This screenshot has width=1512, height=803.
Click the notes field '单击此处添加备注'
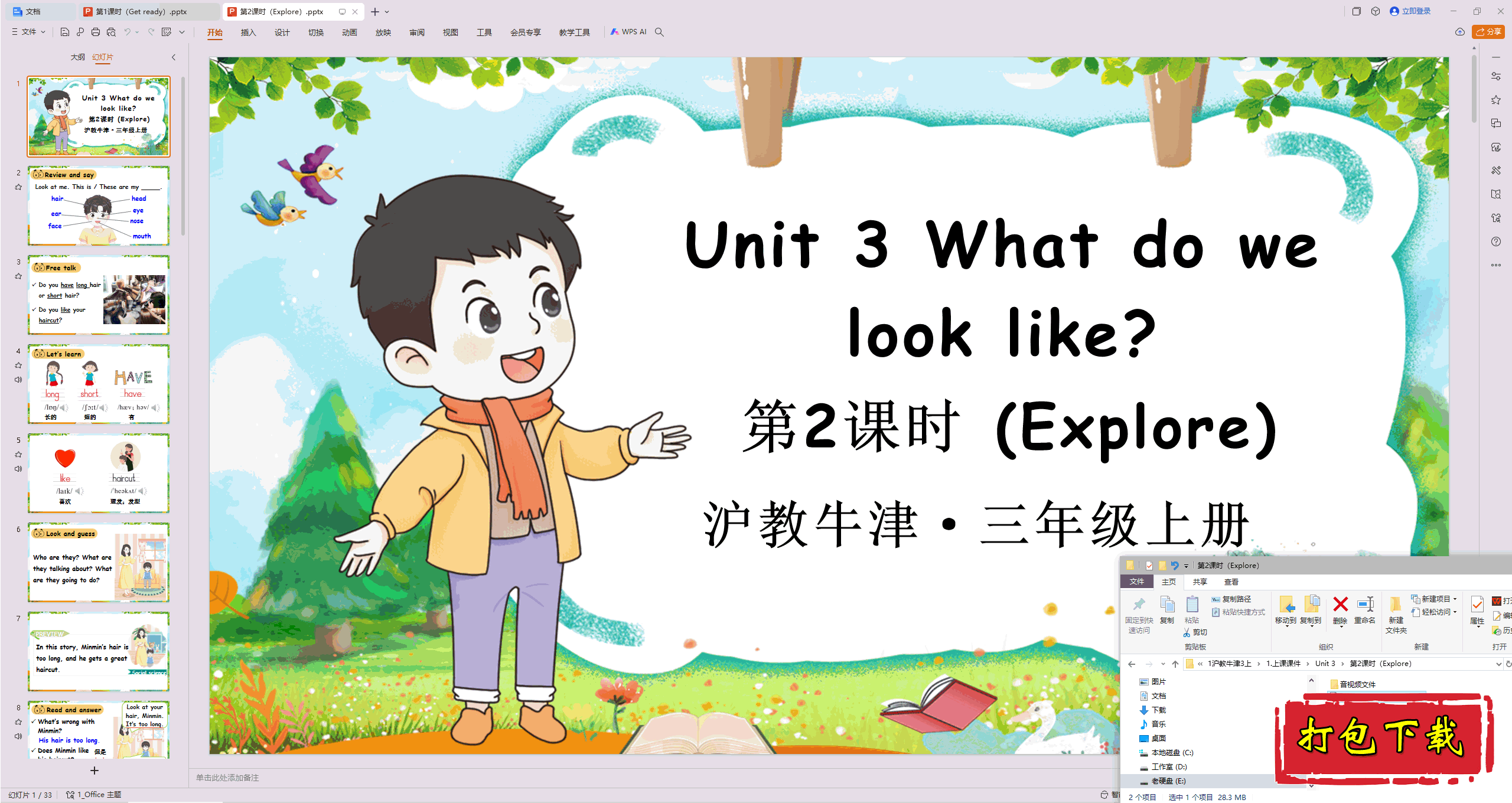pyautogui.click(x=227, y=778)
